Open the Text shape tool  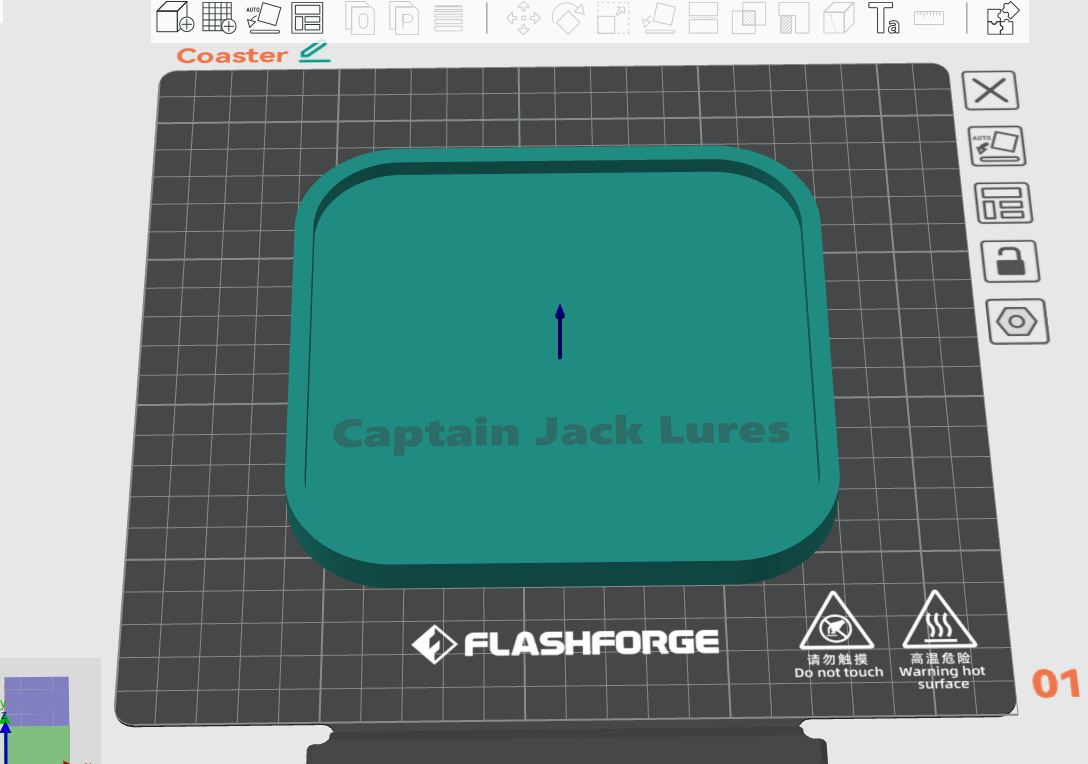click(884, 18)
